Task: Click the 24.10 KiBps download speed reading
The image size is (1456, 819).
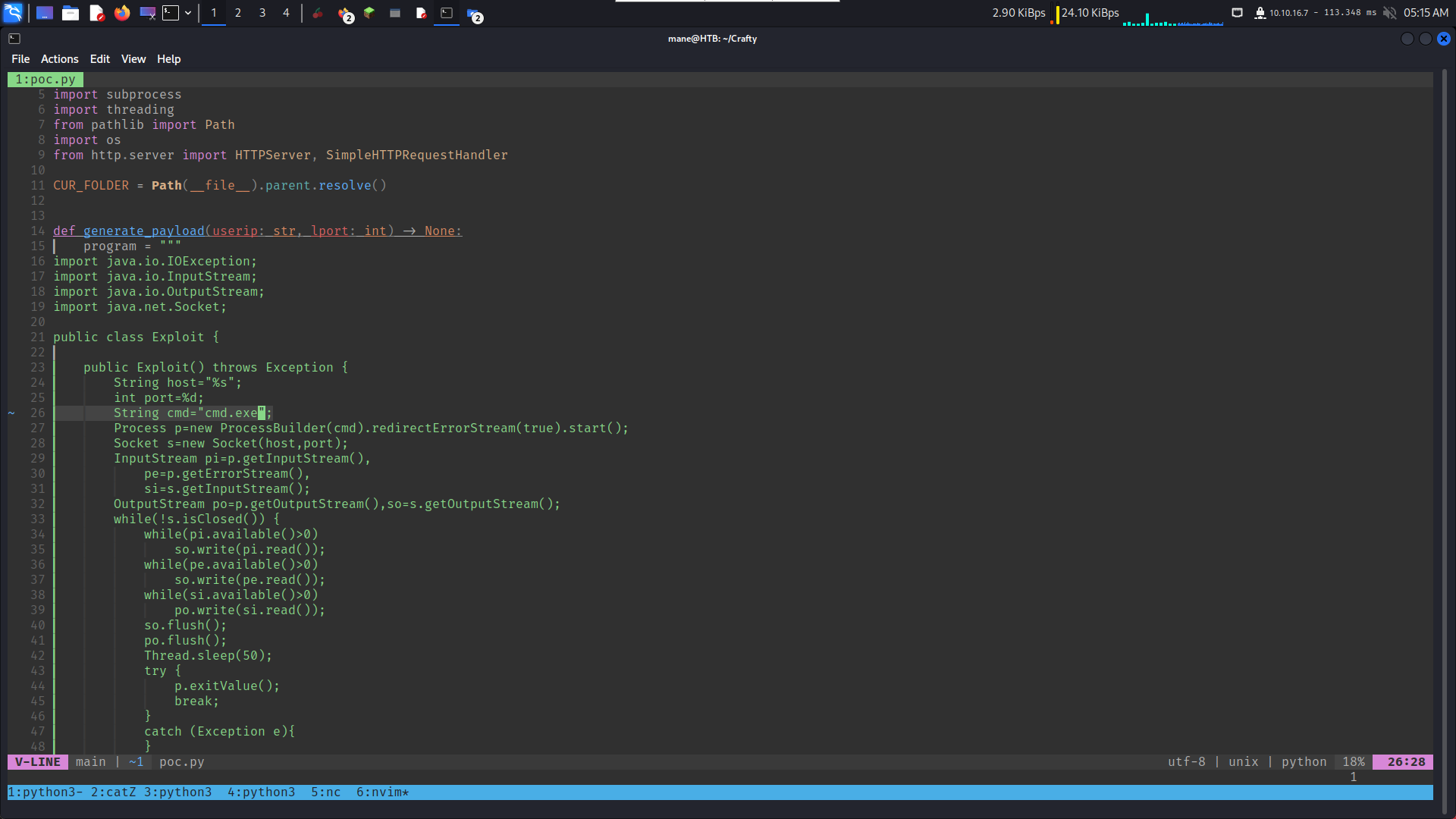Action: (x=1090, y=13)
